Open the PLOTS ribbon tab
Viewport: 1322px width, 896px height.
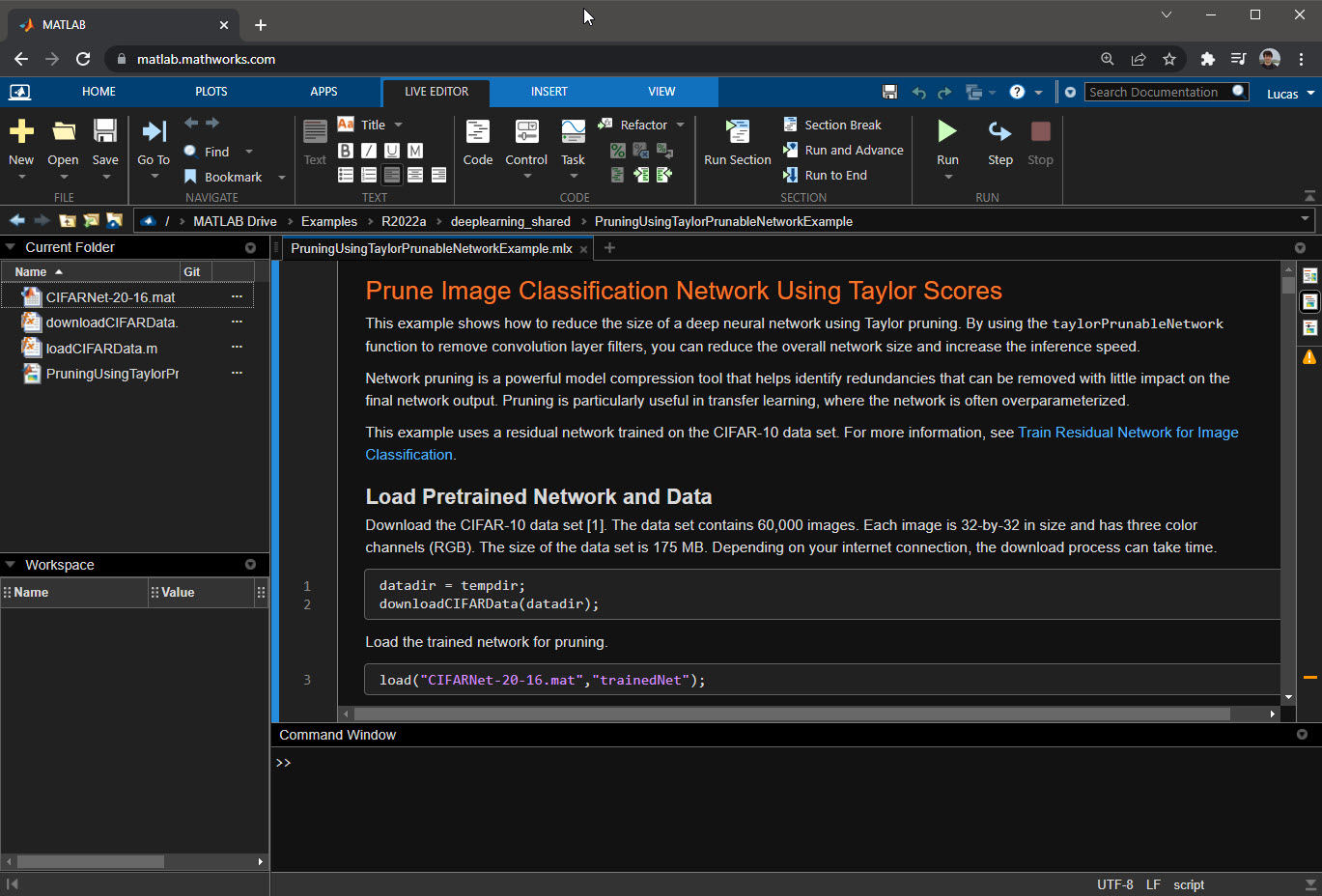[x=211, y=92]
